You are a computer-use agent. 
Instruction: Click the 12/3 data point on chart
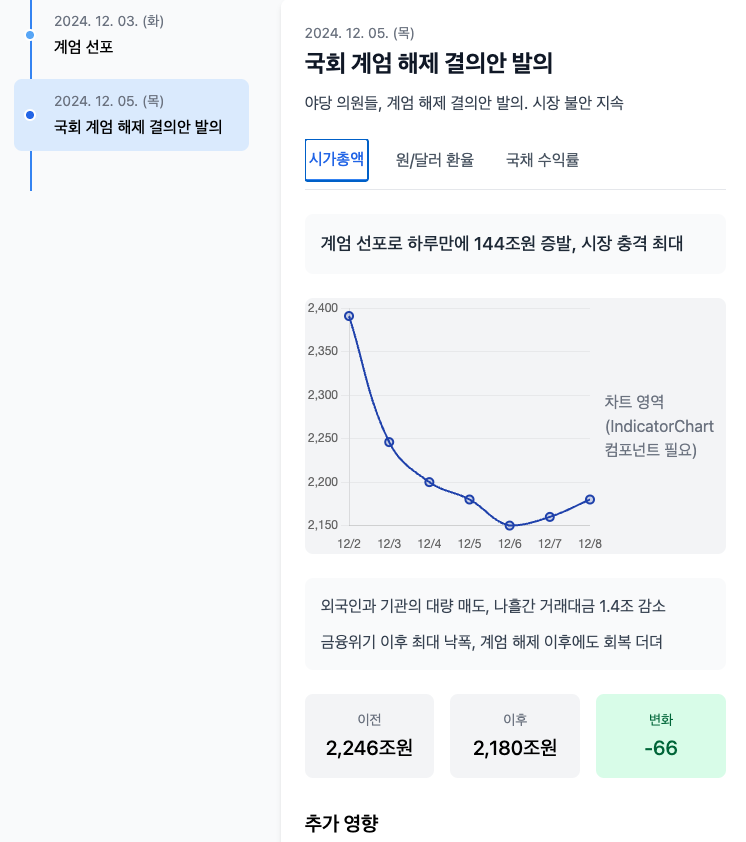(389, 442)
